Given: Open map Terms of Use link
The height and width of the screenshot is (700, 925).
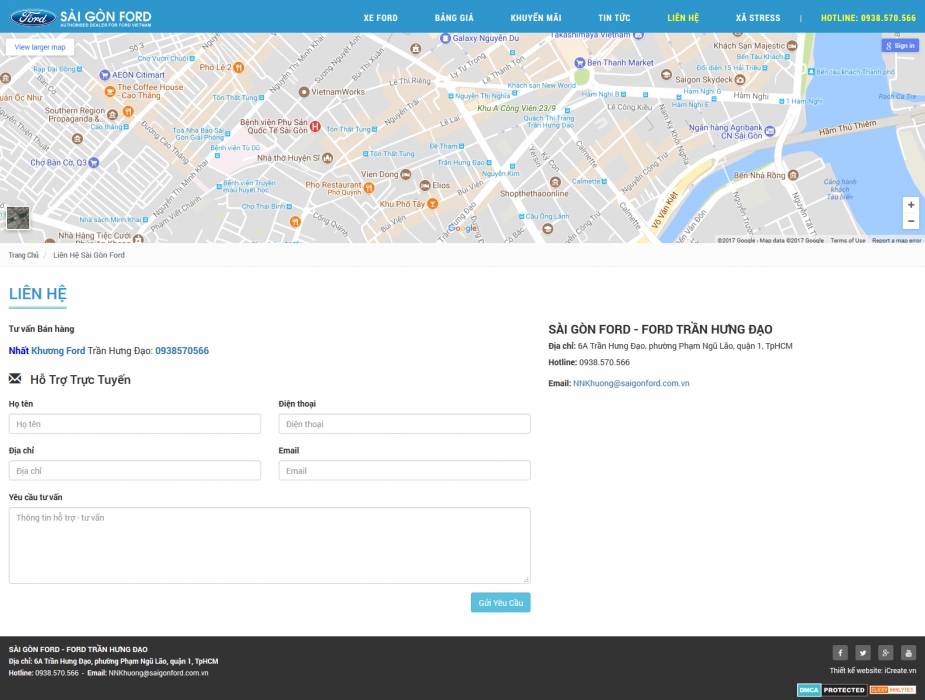Looking at the screenshot, I should click(x=848, y=241).
